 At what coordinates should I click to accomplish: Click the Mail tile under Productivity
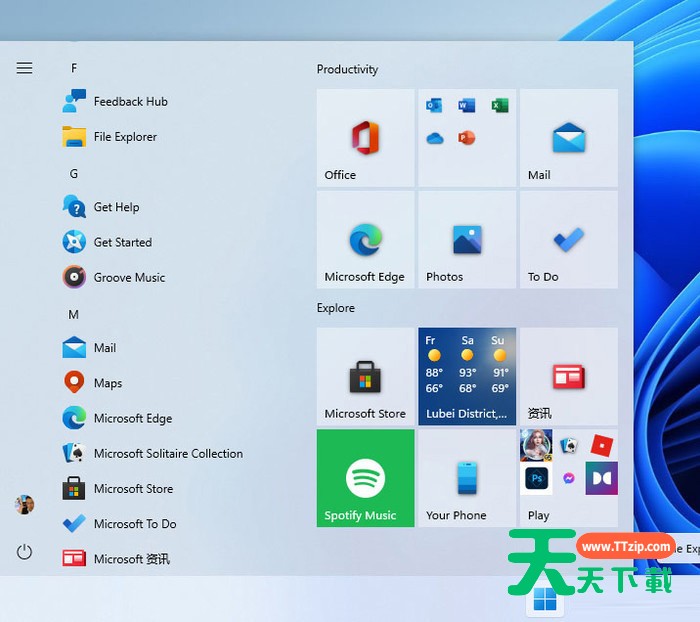click(569, 138)
